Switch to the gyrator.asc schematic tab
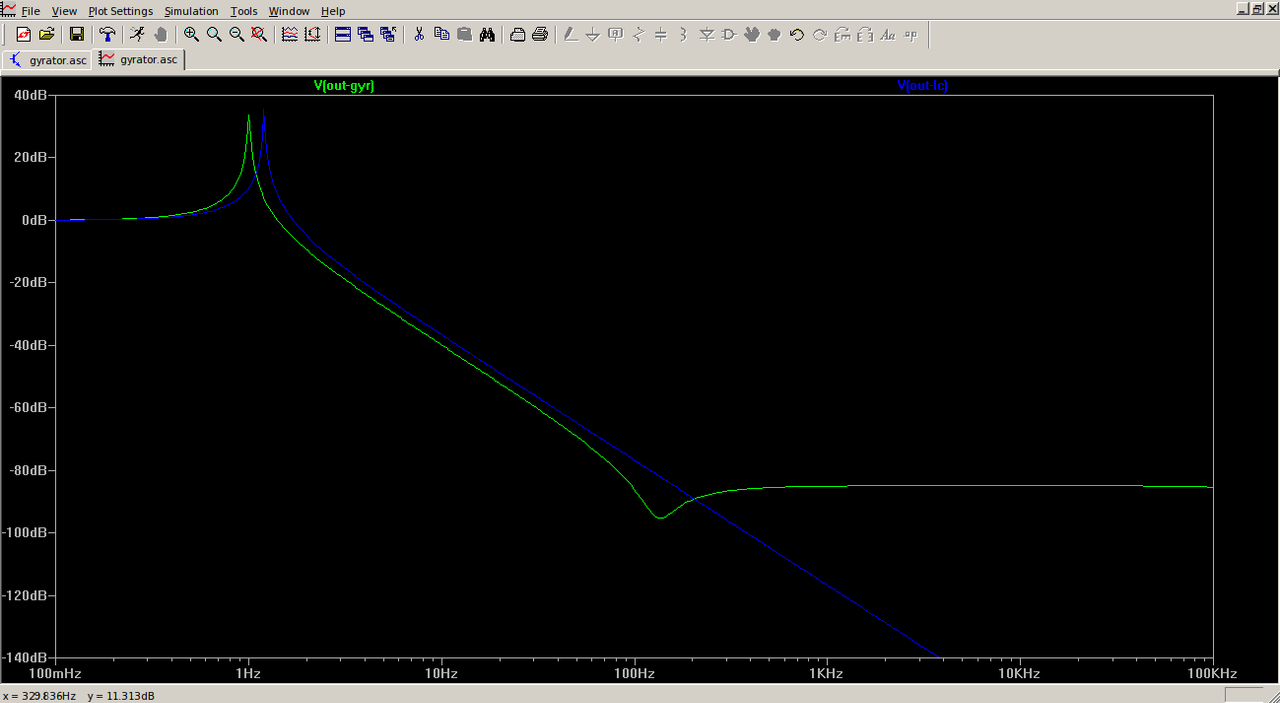The image size is (1280, 703). click(x=47, y=60)
